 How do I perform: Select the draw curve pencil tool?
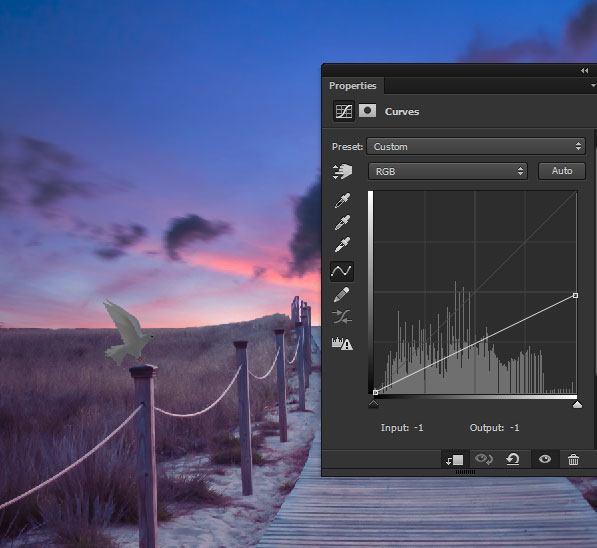pos(342,294)
